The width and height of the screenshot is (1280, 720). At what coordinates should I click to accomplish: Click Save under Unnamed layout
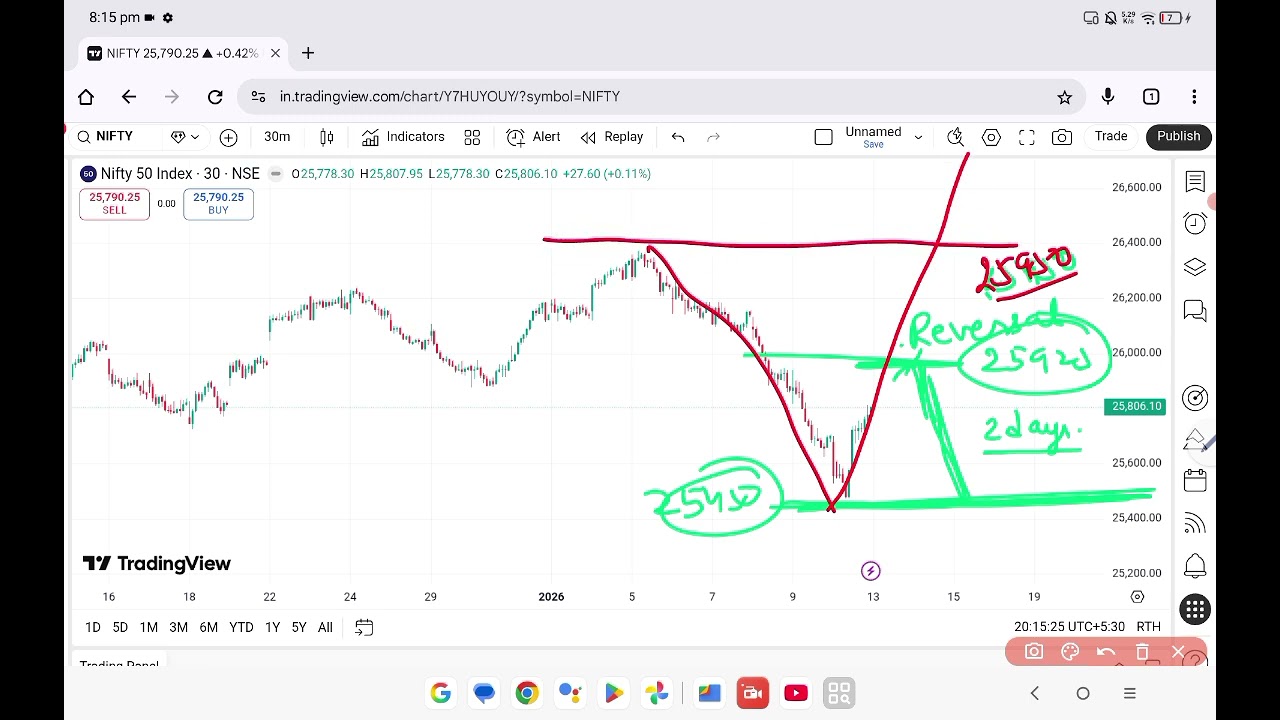(x=873, y=145)
